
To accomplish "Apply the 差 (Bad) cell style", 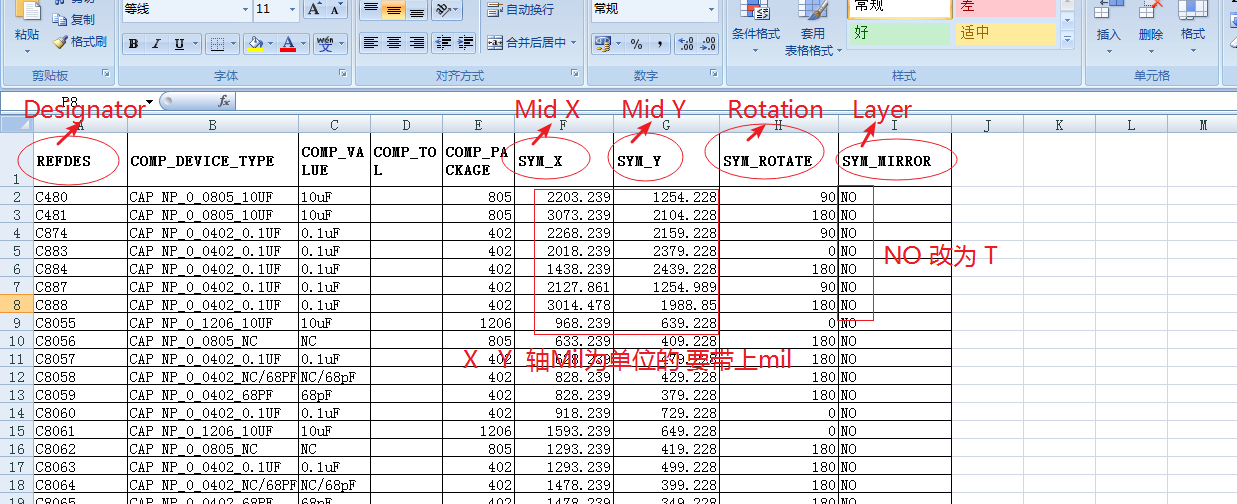I will (x=1004, y=6).
